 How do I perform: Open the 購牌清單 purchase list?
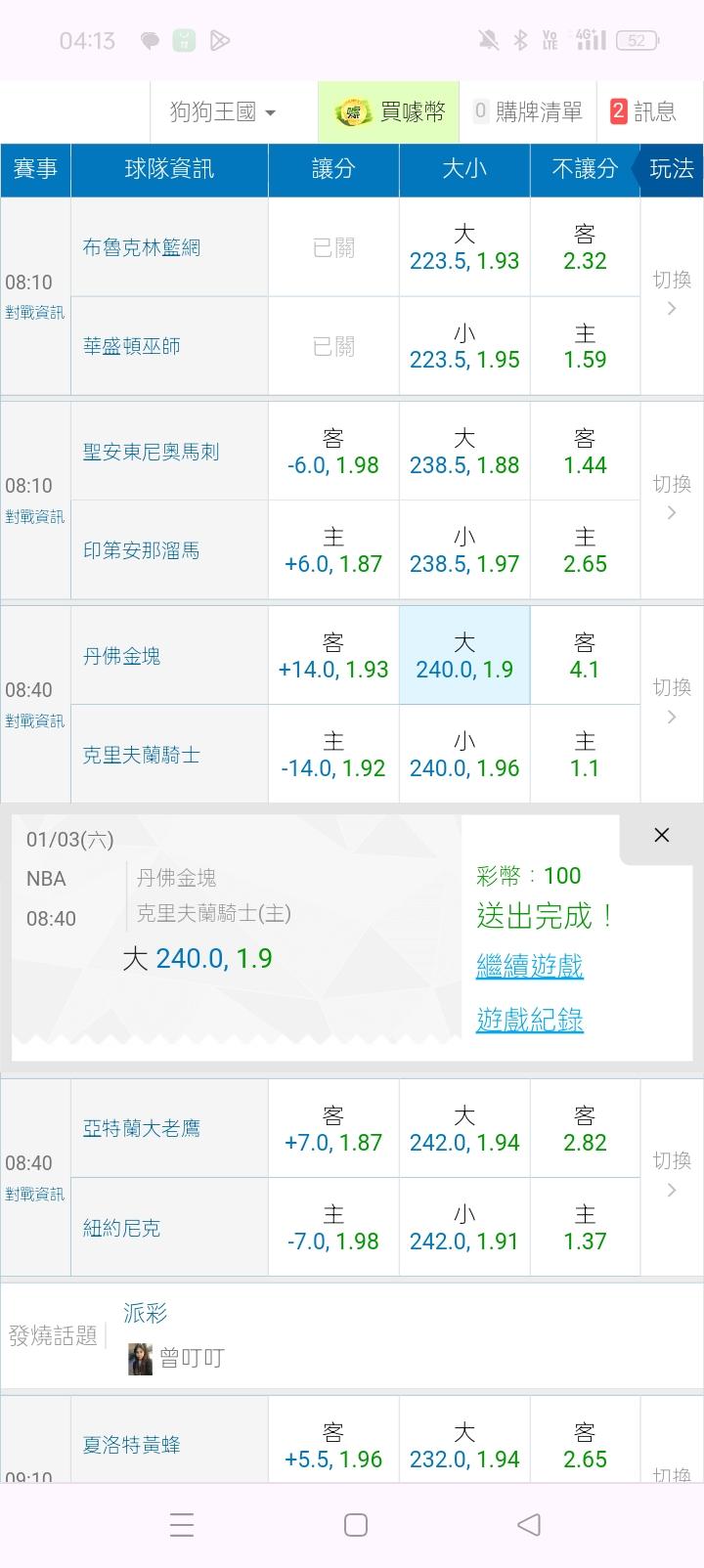pyautogui.click(x=528, y=112)
